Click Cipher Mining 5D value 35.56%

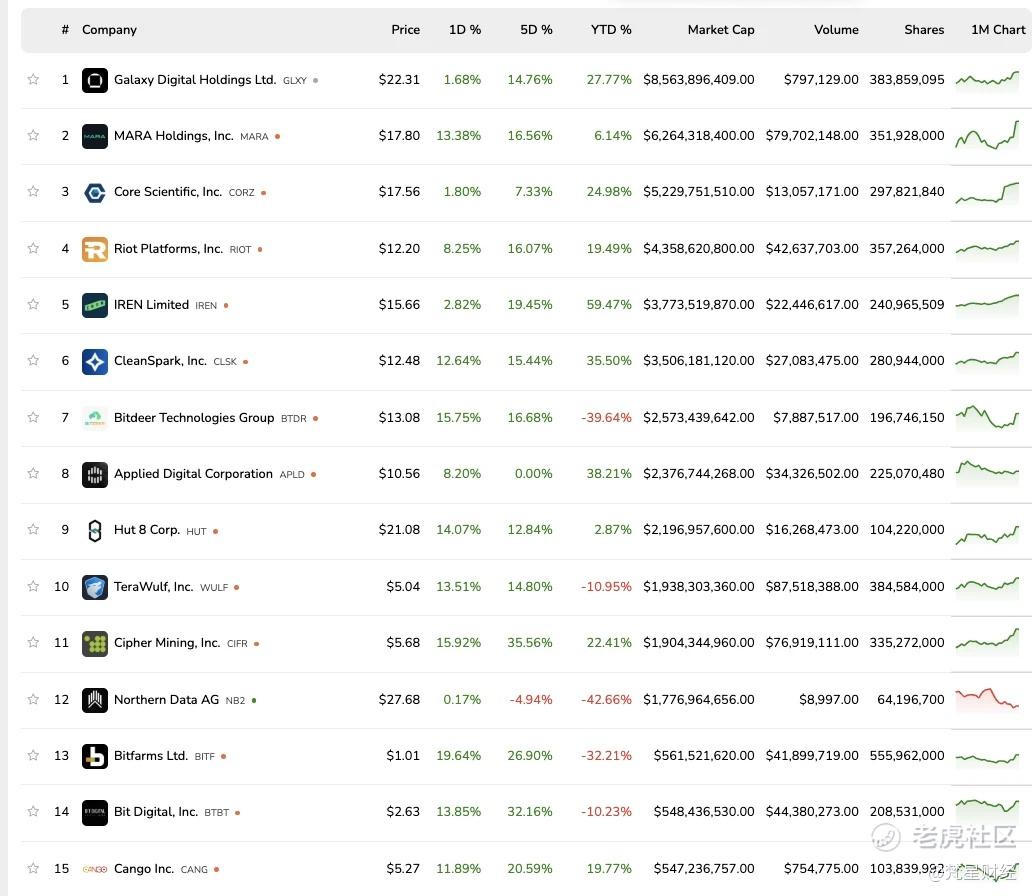pos(529,643)
